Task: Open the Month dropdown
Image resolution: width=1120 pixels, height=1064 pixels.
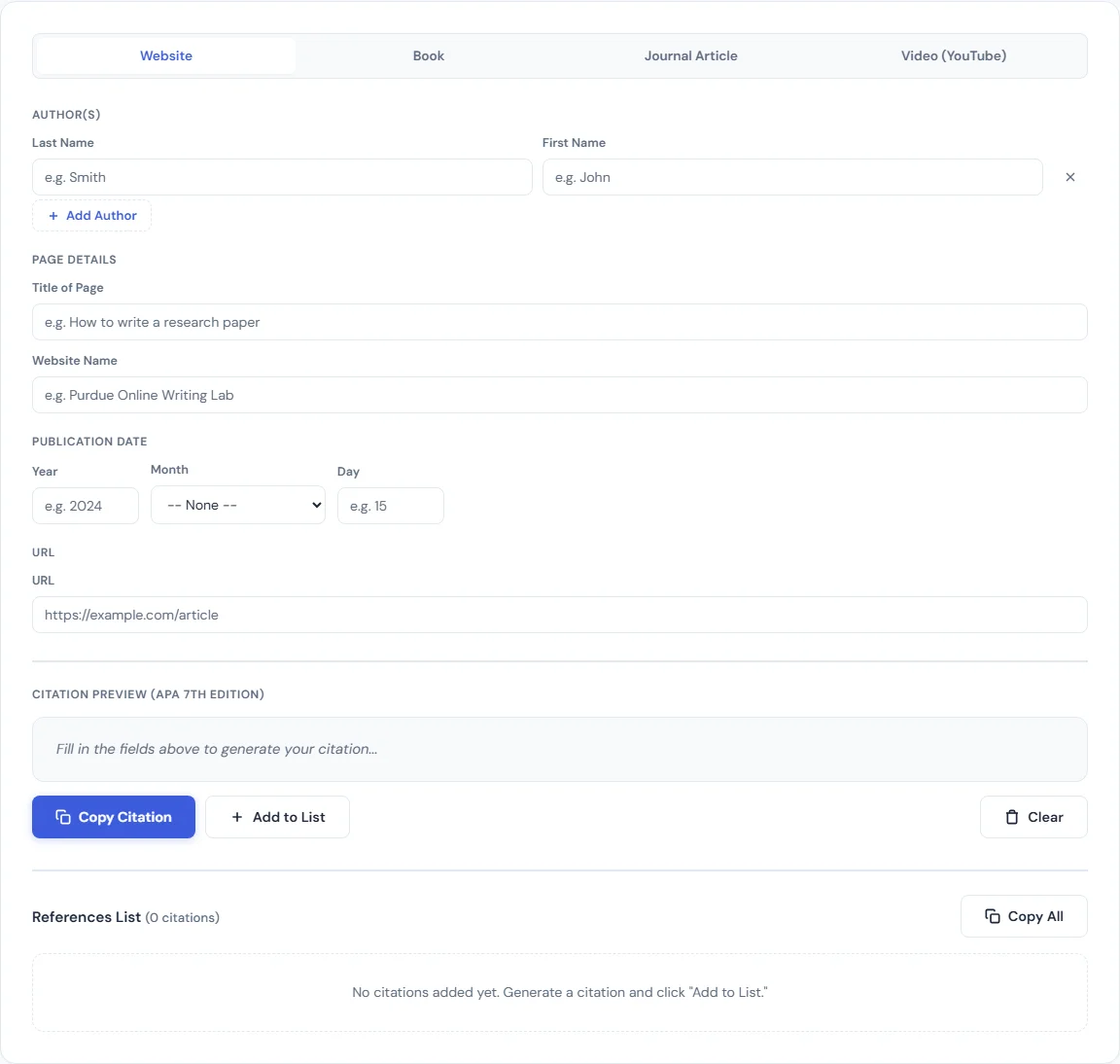Action: click(237, 505)
